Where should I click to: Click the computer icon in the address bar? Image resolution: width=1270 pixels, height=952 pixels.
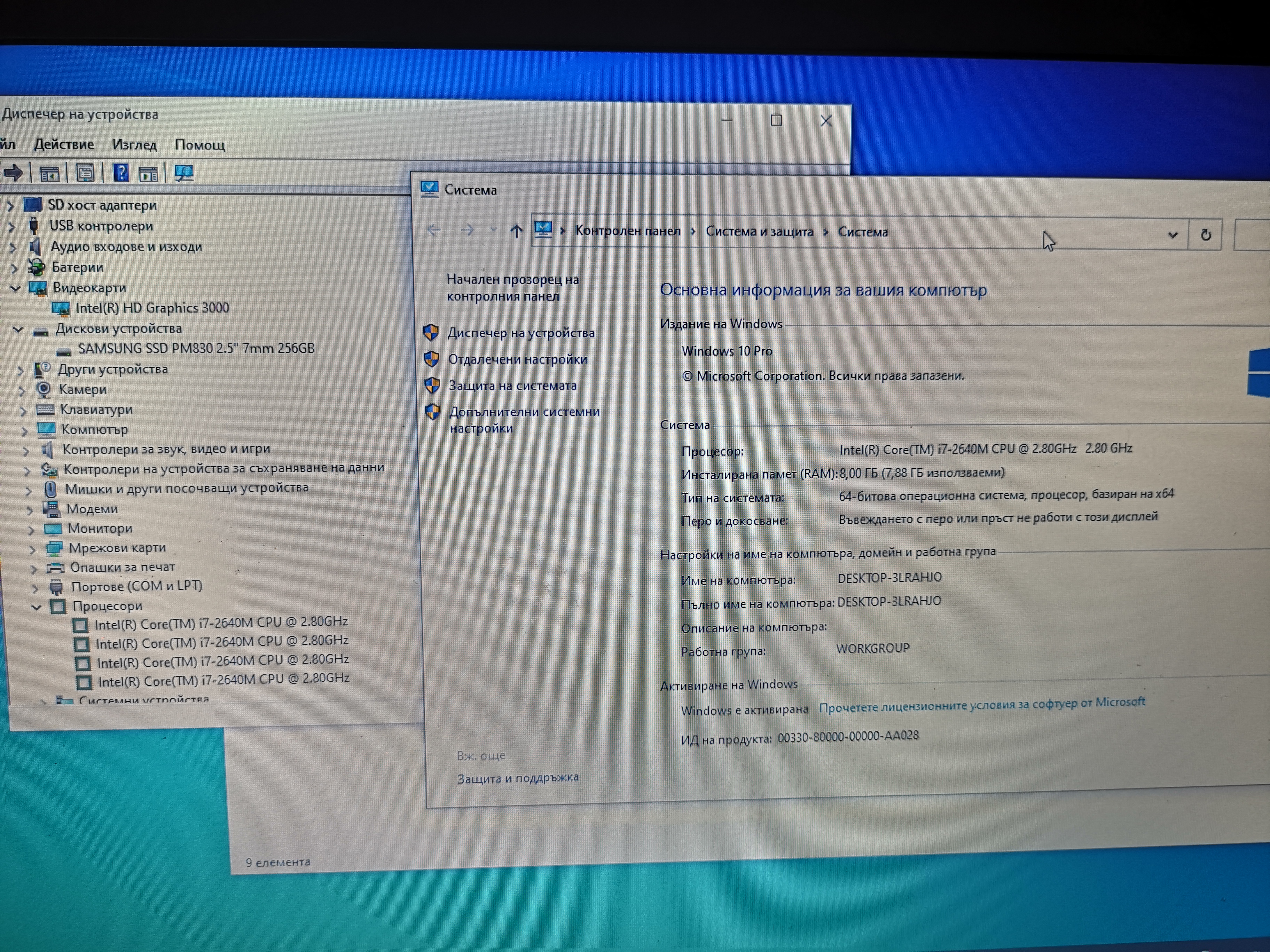543,230
